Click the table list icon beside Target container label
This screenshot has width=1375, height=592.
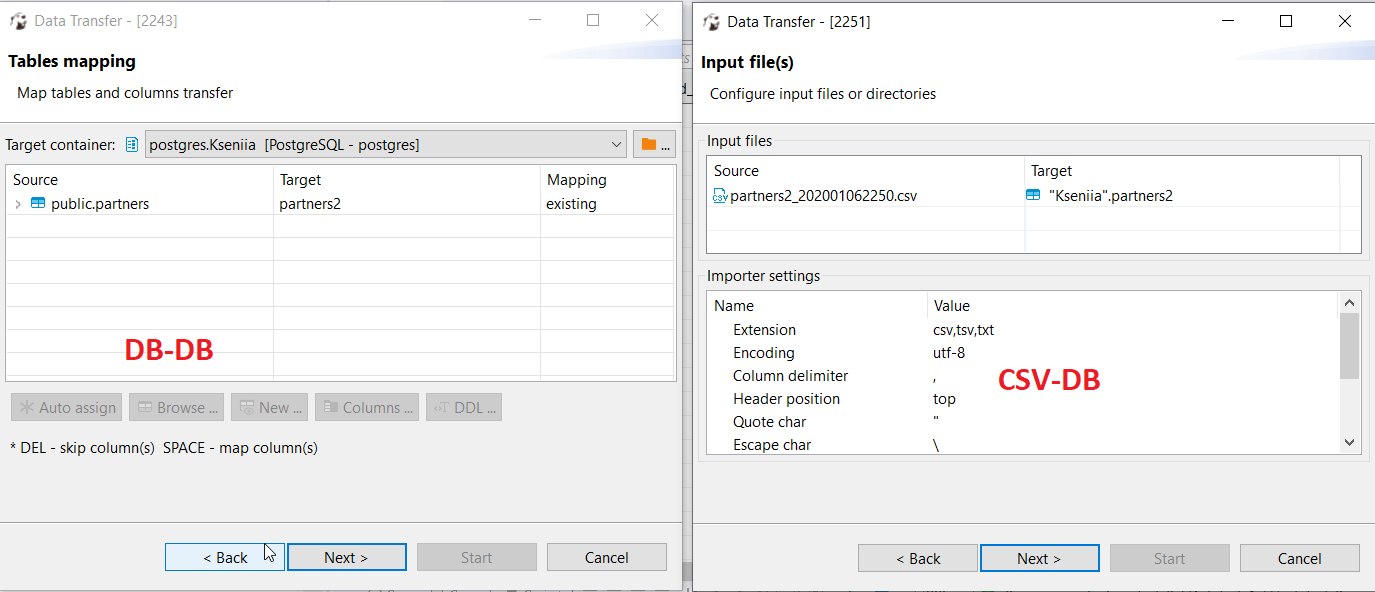pos(131,143)
